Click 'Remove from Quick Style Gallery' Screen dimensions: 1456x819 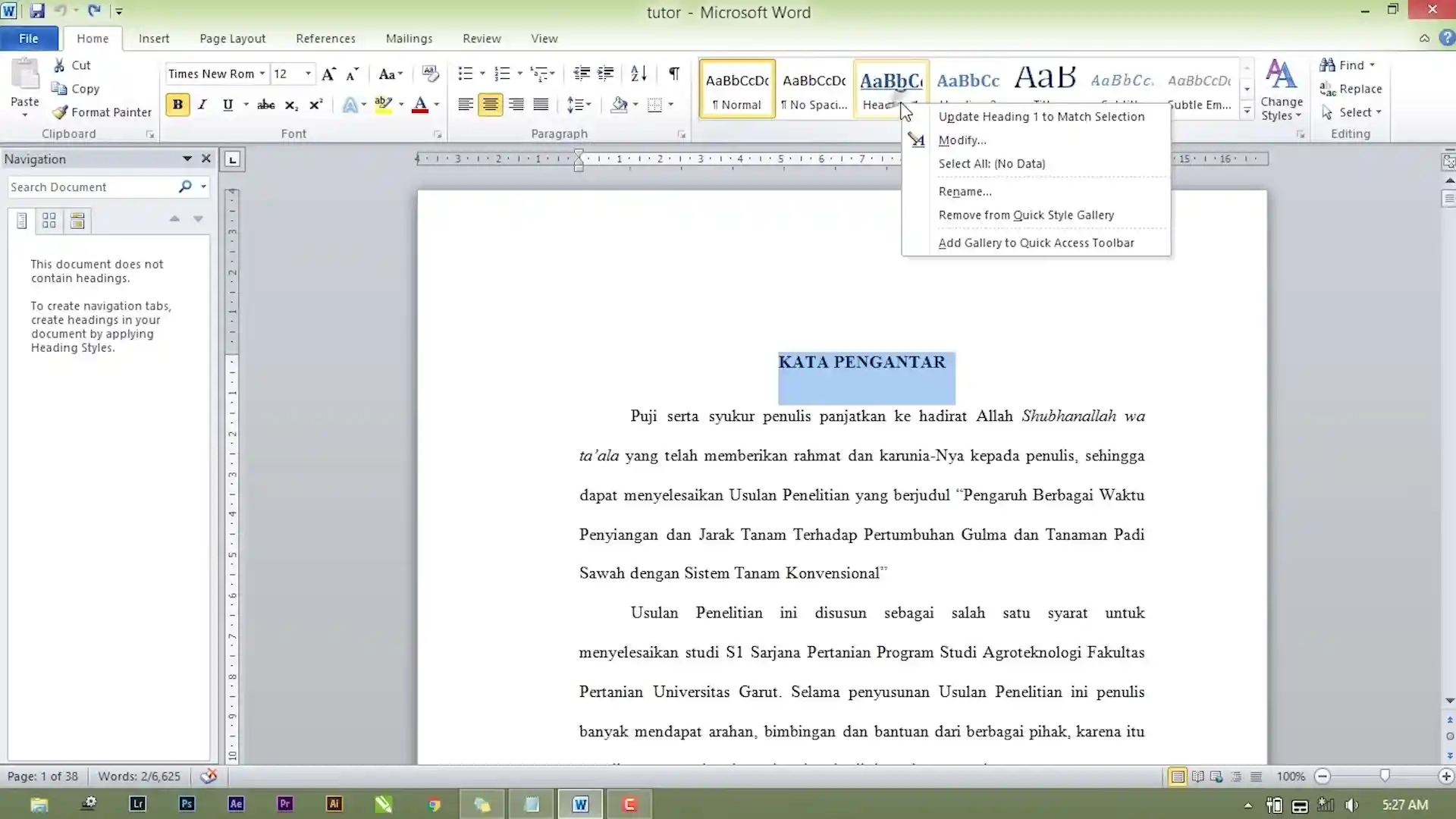(x=1026, y=214)
